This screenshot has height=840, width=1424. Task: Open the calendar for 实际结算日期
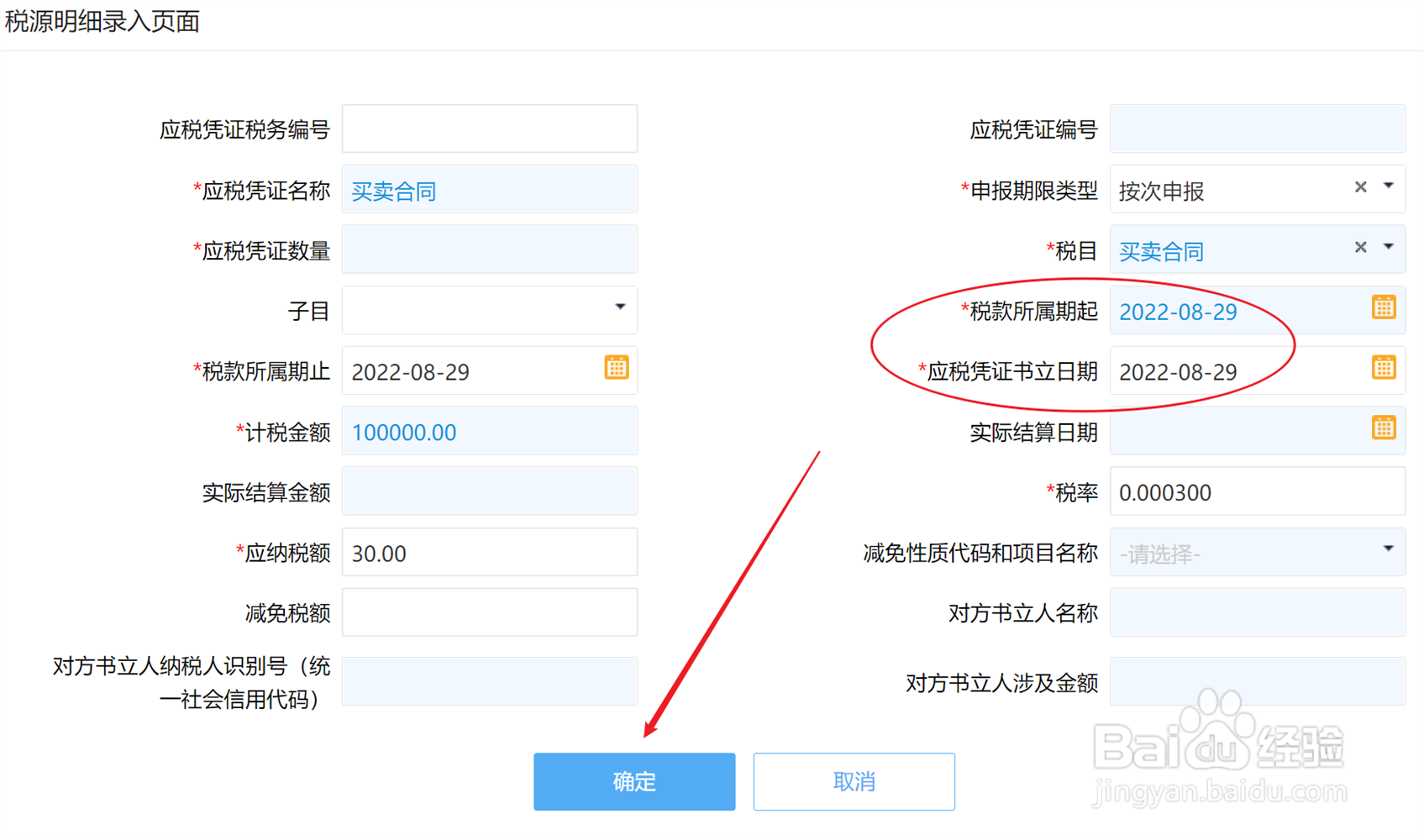point(1383,428)
